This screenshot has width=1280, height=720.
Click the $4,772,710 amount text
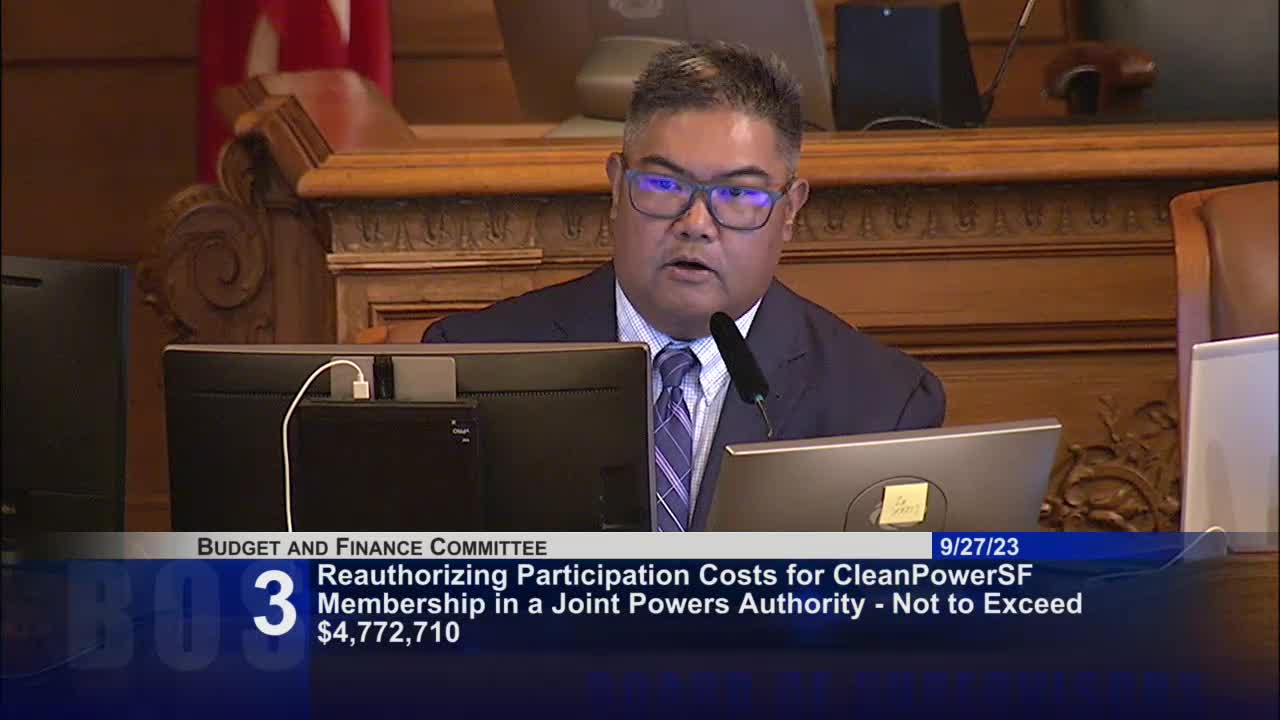[386, 631]
